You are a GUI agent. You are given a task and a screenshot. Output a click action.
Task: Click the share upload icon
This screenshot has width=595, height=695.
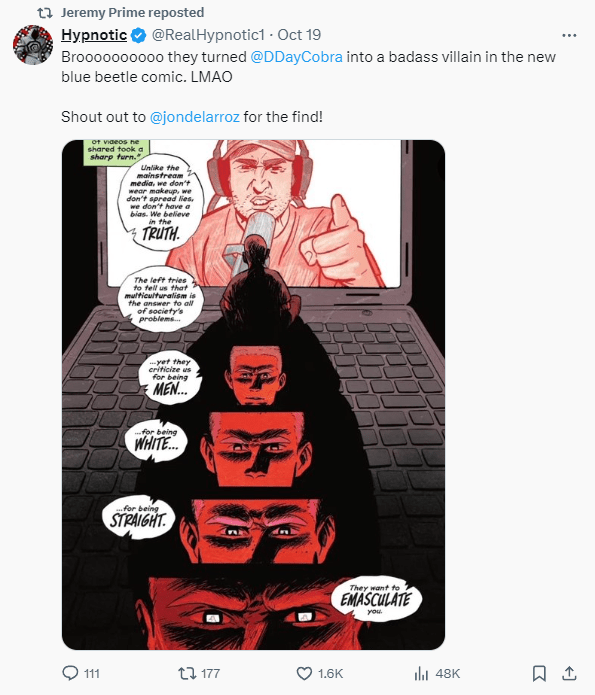pyautogui.click(x=569, y=673)
